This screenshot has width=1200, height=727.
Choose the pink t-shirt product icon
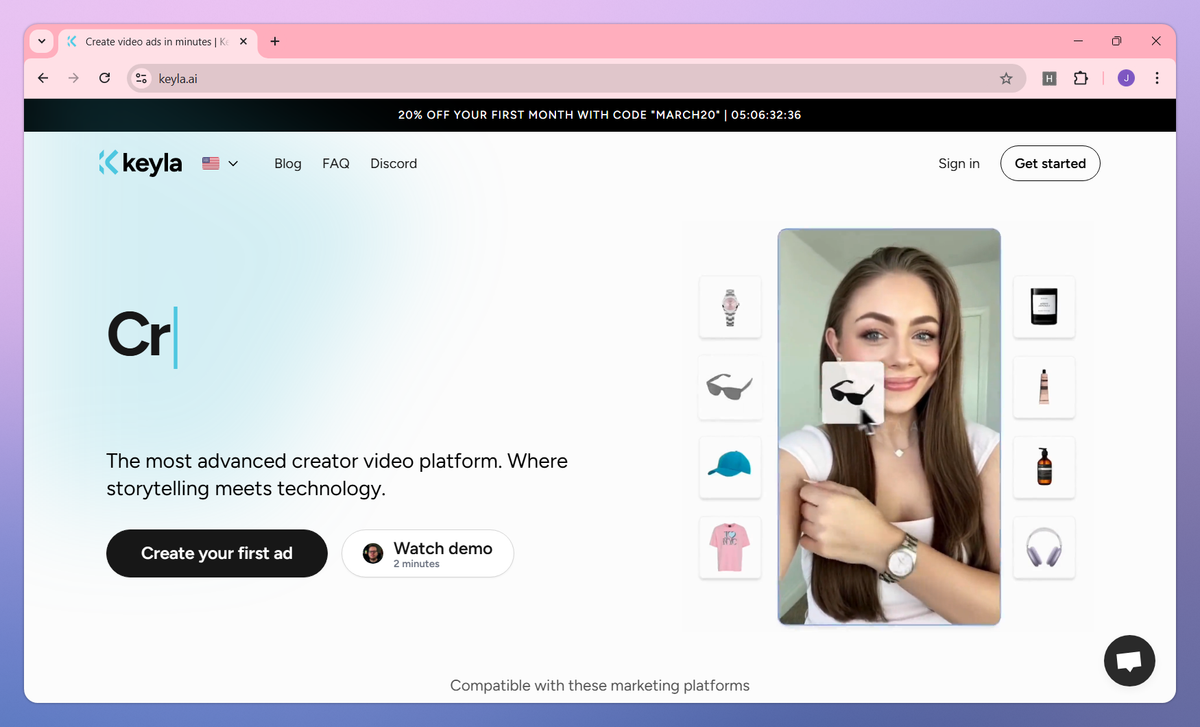point(730,547)
